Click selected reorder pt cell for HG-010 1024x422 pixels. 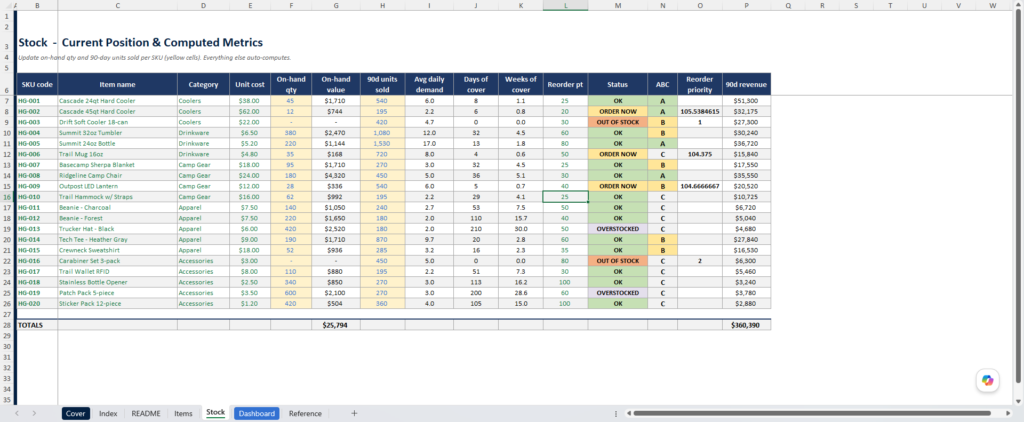[x=566, y=197]
